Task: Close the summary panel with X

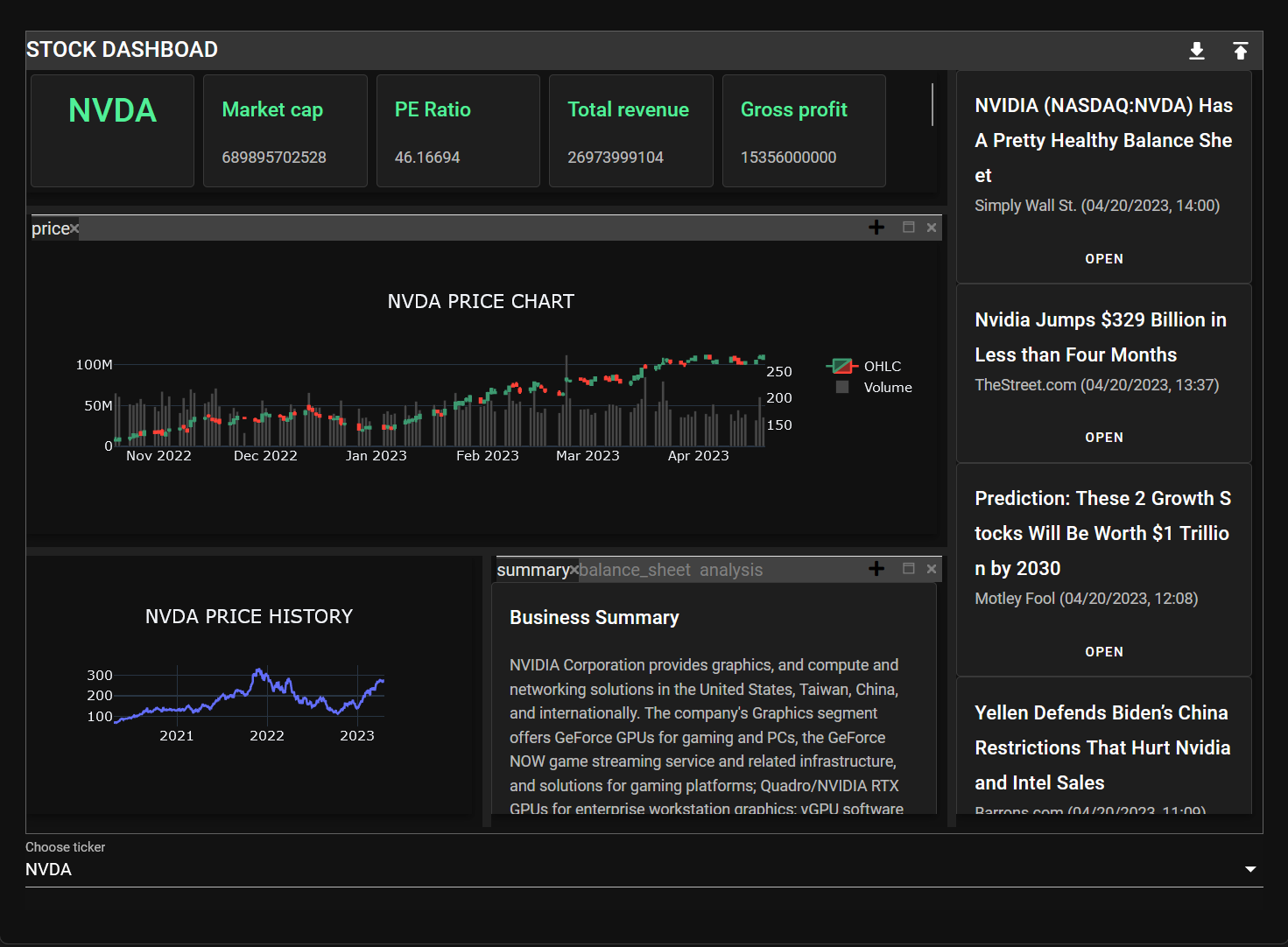Action: pyautogui.click(x=932, y=569)
